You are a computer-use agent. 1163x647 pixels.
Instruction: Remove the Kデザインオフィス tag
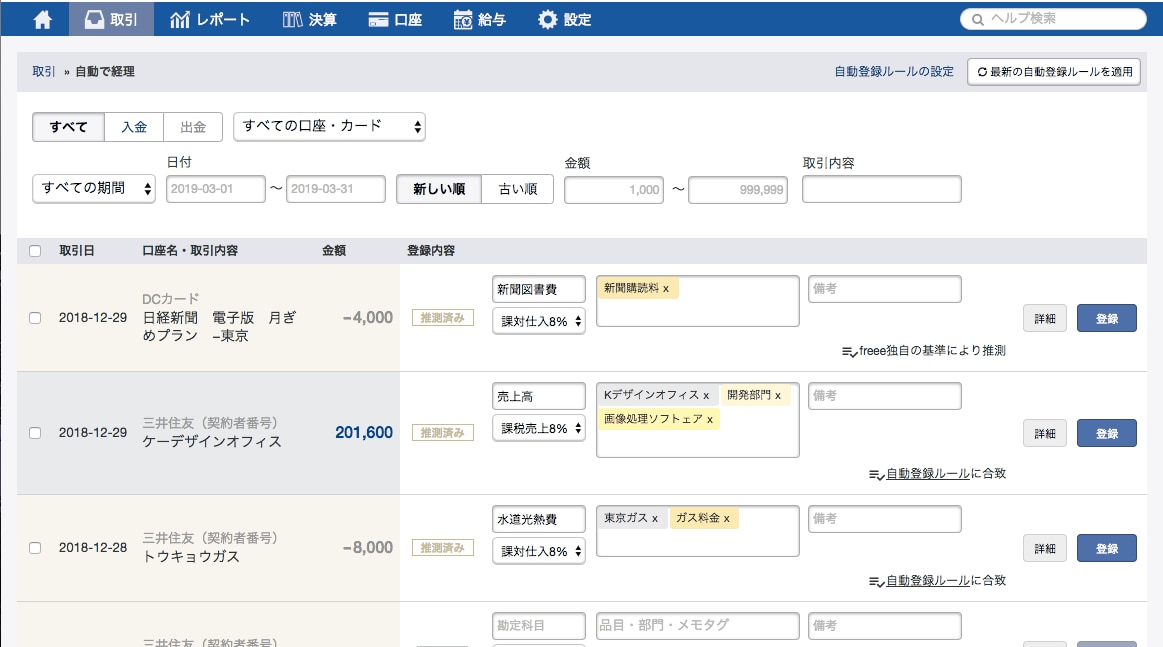click(706, 395)
